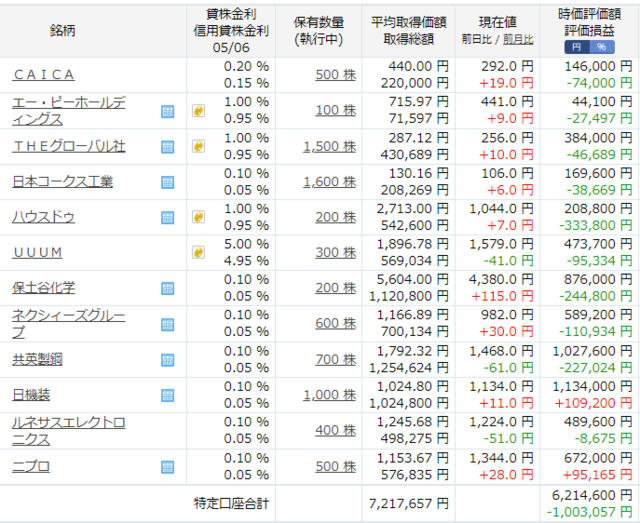Select ルネサスエレクトロニクス loss -8,675 円

[x=603, y=439]
